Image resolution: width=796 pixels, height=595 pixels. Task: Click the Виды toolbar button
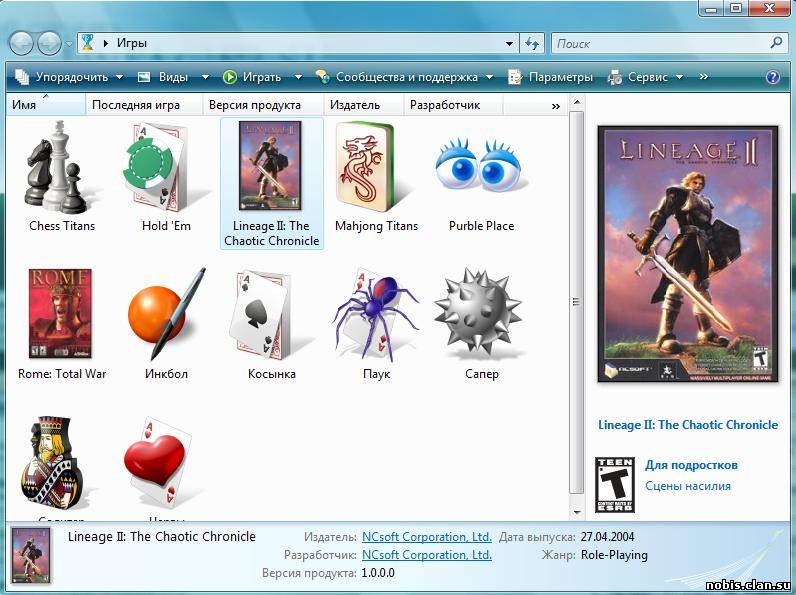pyautogui.click(x=163, y=77)
